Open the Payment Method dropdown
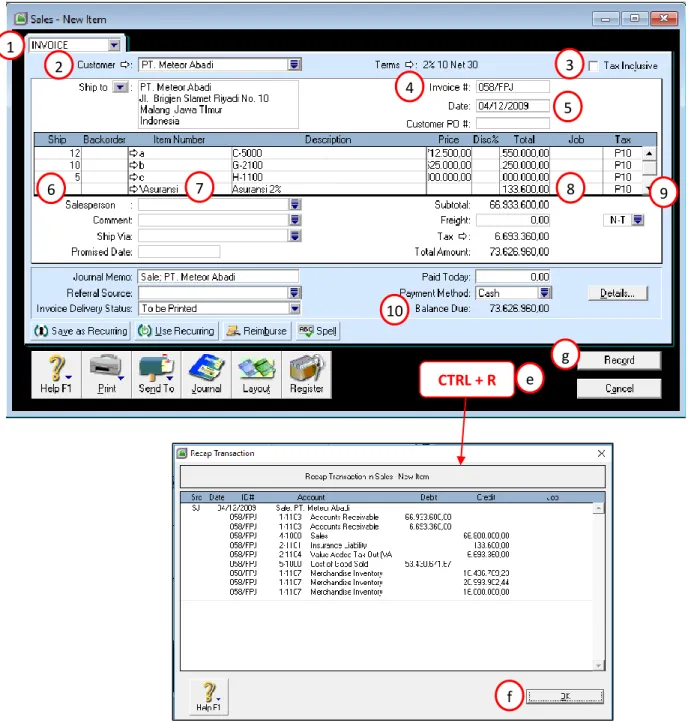The height and width of the screenshot is (726, 688). pos(544,293)
